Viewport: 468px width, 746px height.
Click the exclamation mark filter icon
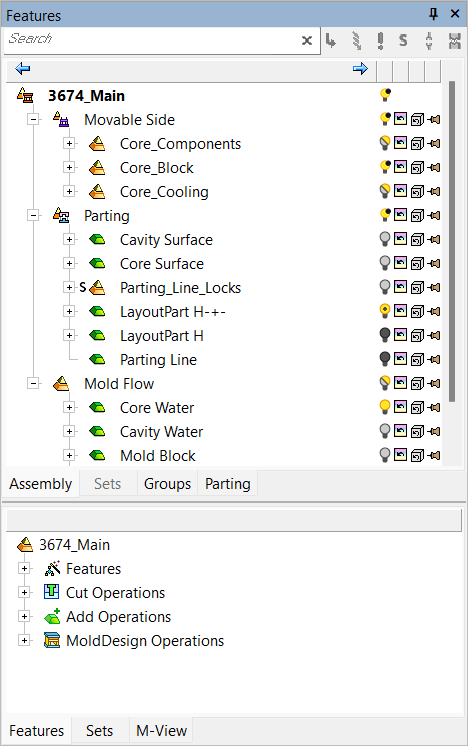(380, 41)
